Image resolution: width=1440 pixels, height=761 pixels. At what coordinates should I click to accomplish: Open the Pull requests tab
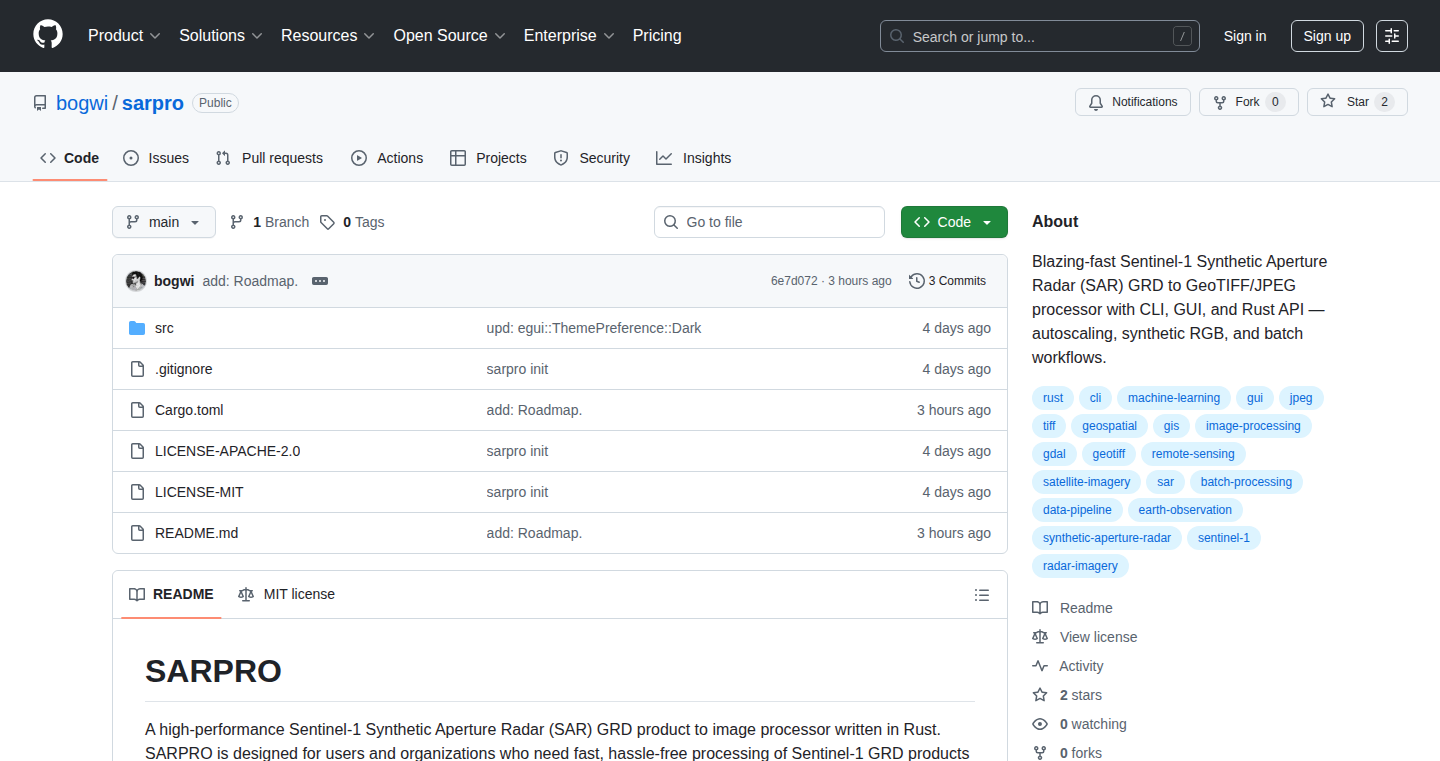(270, 158)
